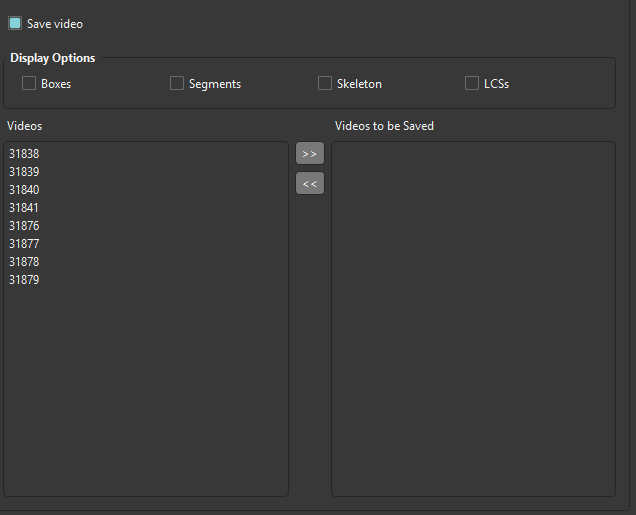
Task: Tick the LCSs checkbox
Action: (472, 83)
